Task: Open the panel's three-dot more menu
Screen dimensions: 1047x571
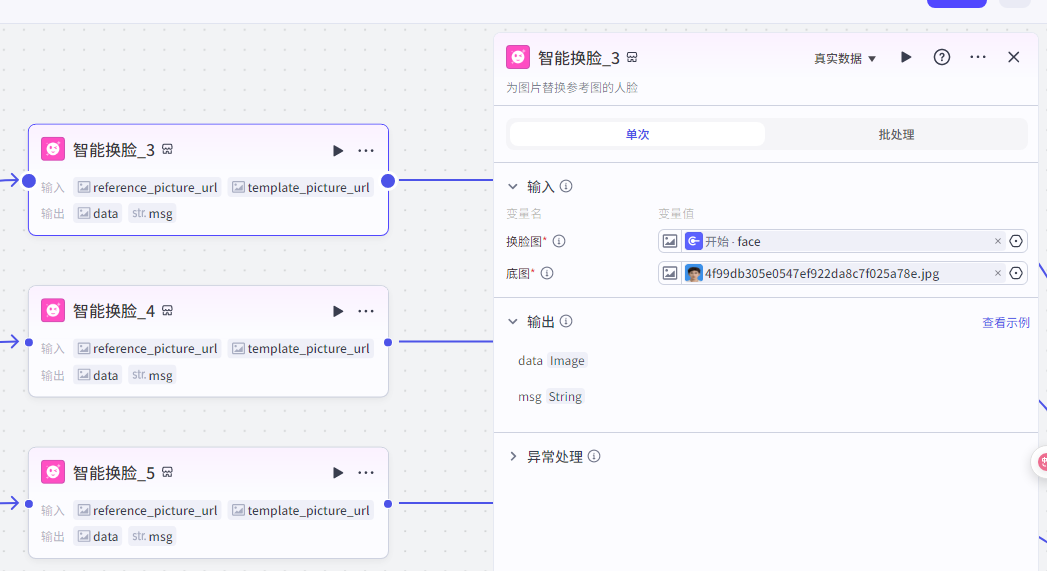Action: coord(978,57)
